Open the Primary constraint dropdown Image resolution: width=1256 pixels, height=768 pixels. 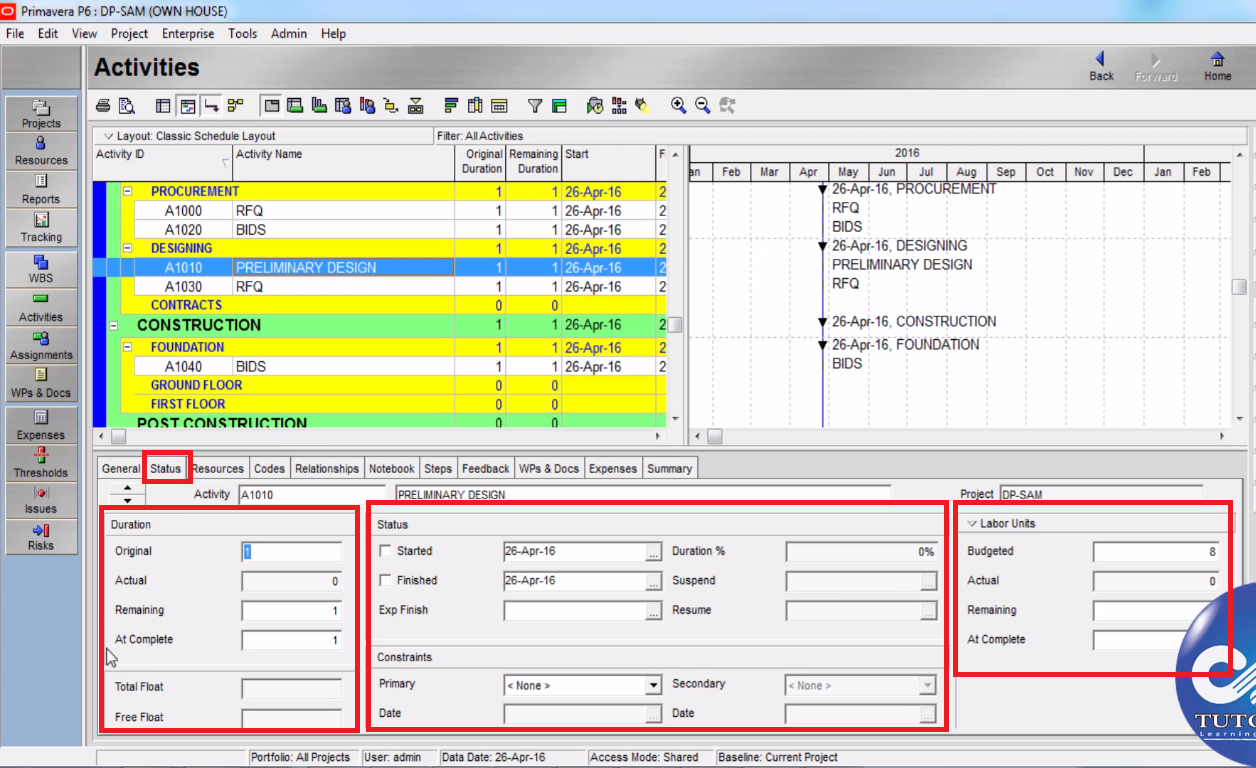coord(654,684)
